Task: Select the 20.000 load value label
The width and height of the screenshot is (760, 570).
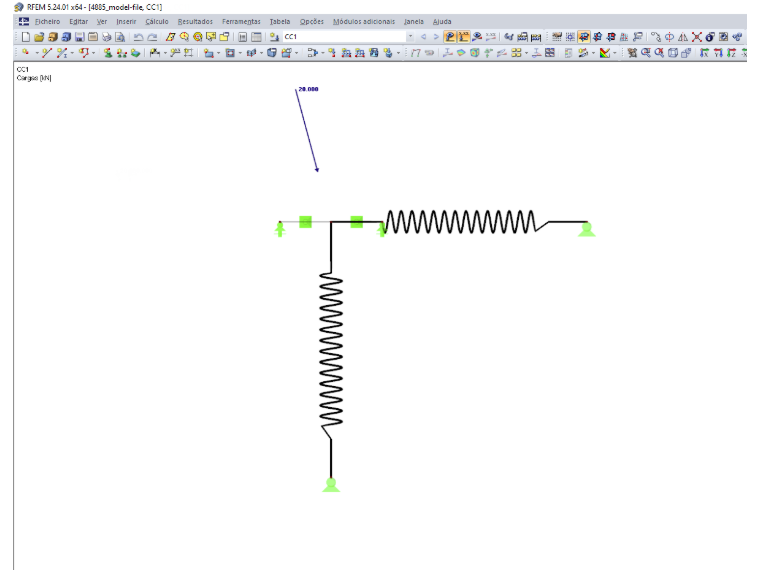Action: coord(308,89)
